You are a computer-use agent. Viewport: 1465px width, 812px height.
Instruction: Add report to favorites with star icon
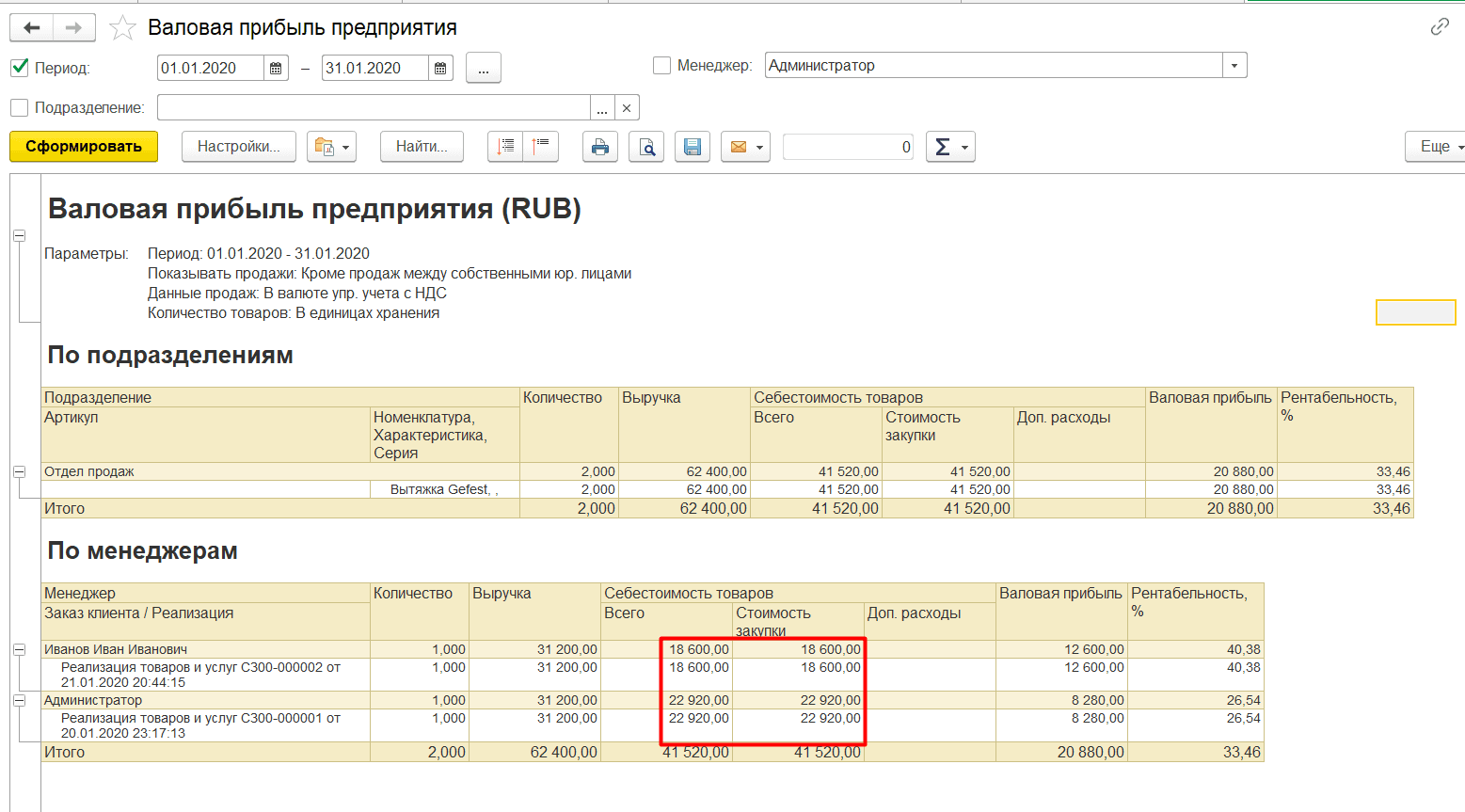[122, 28]
